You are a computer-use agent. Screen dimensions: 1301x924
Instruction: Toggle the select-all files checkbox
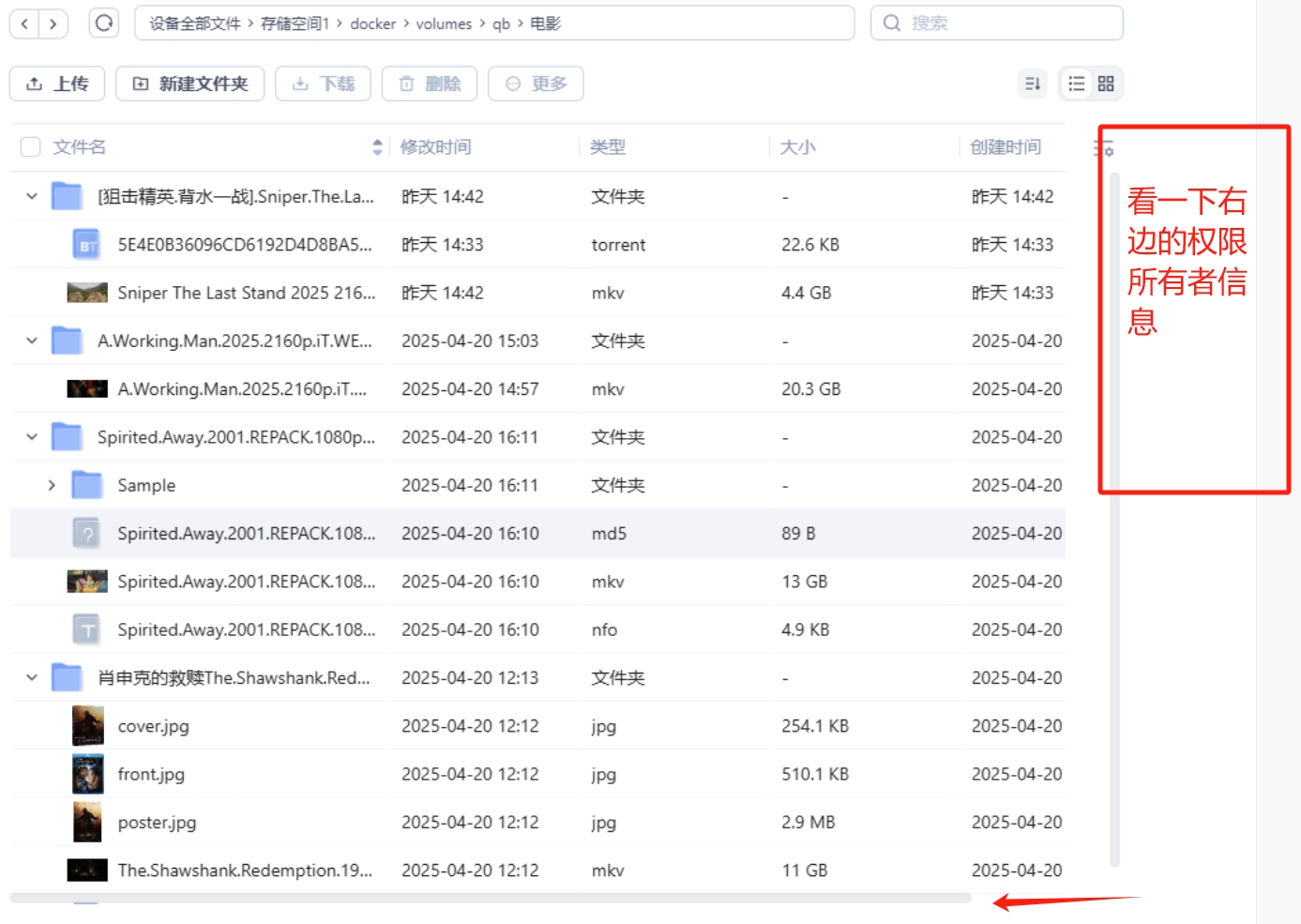(x=31, y=147)
